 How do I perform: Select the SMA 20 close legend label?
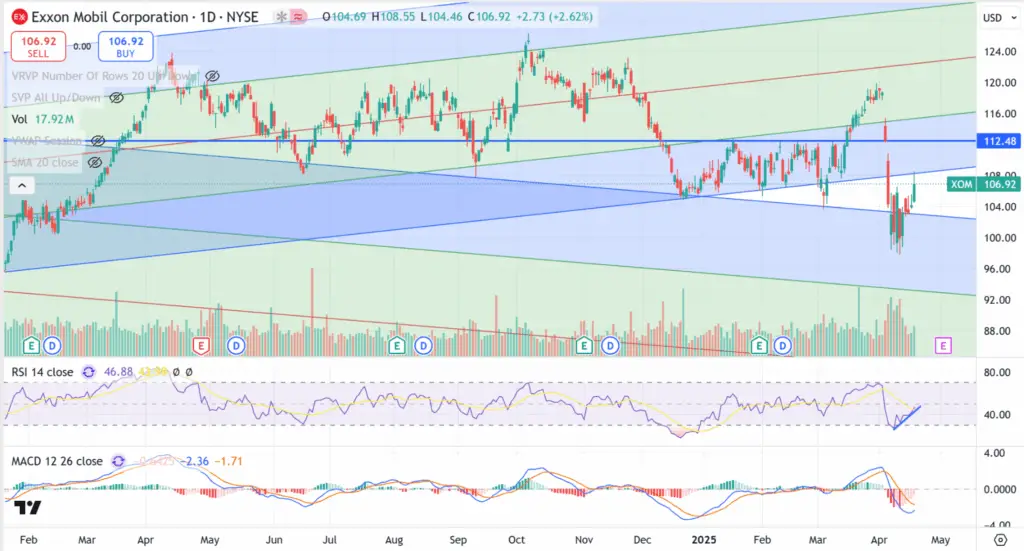(x=44, y=163)
